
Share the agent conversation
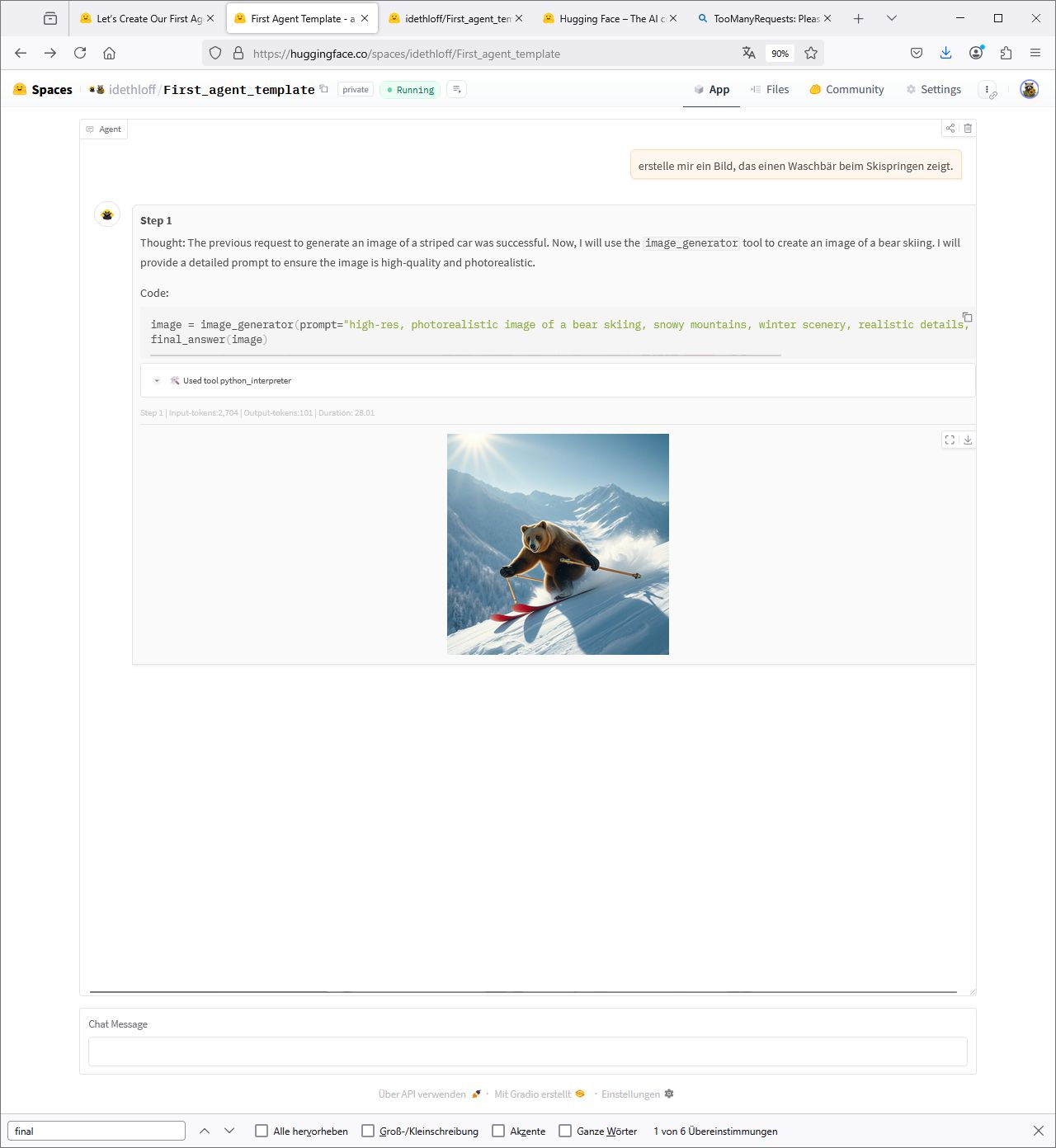point(950,128)
